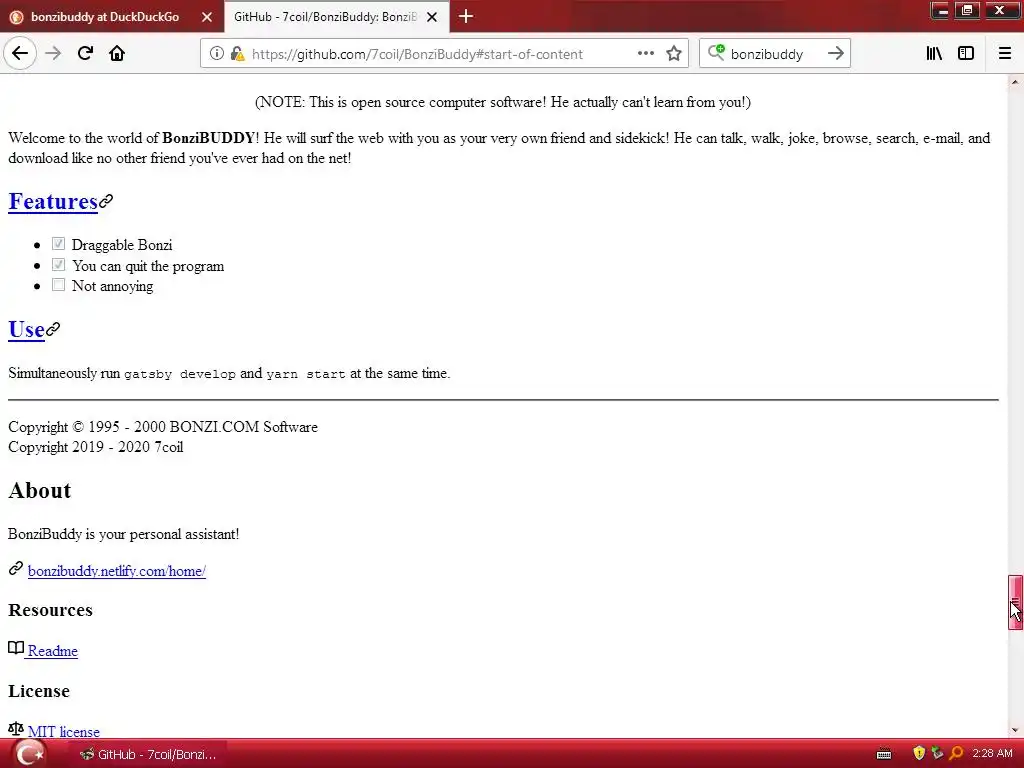The height and width of the screenshot is (768, 1024).
Task: Open the Readme link
Action: pyautogui.click(x=52, y=651)
